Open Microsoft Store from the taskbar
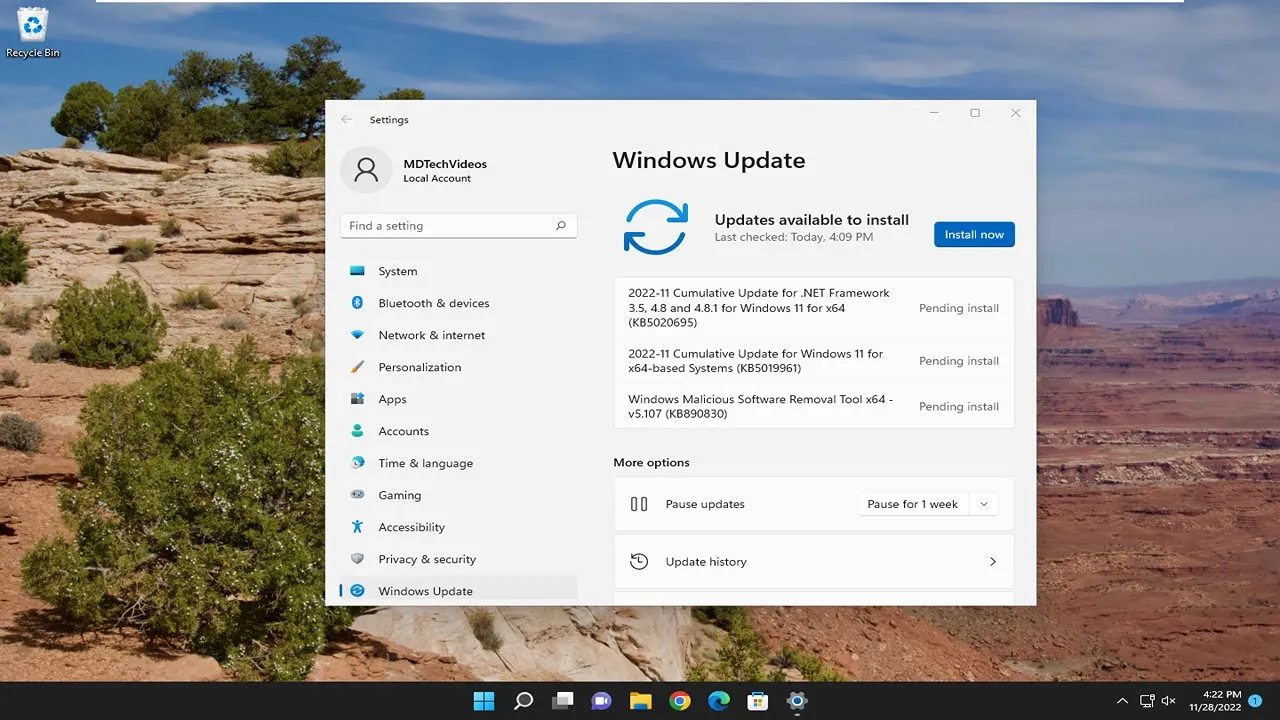 pyautogui.click(x=758, y=701)
